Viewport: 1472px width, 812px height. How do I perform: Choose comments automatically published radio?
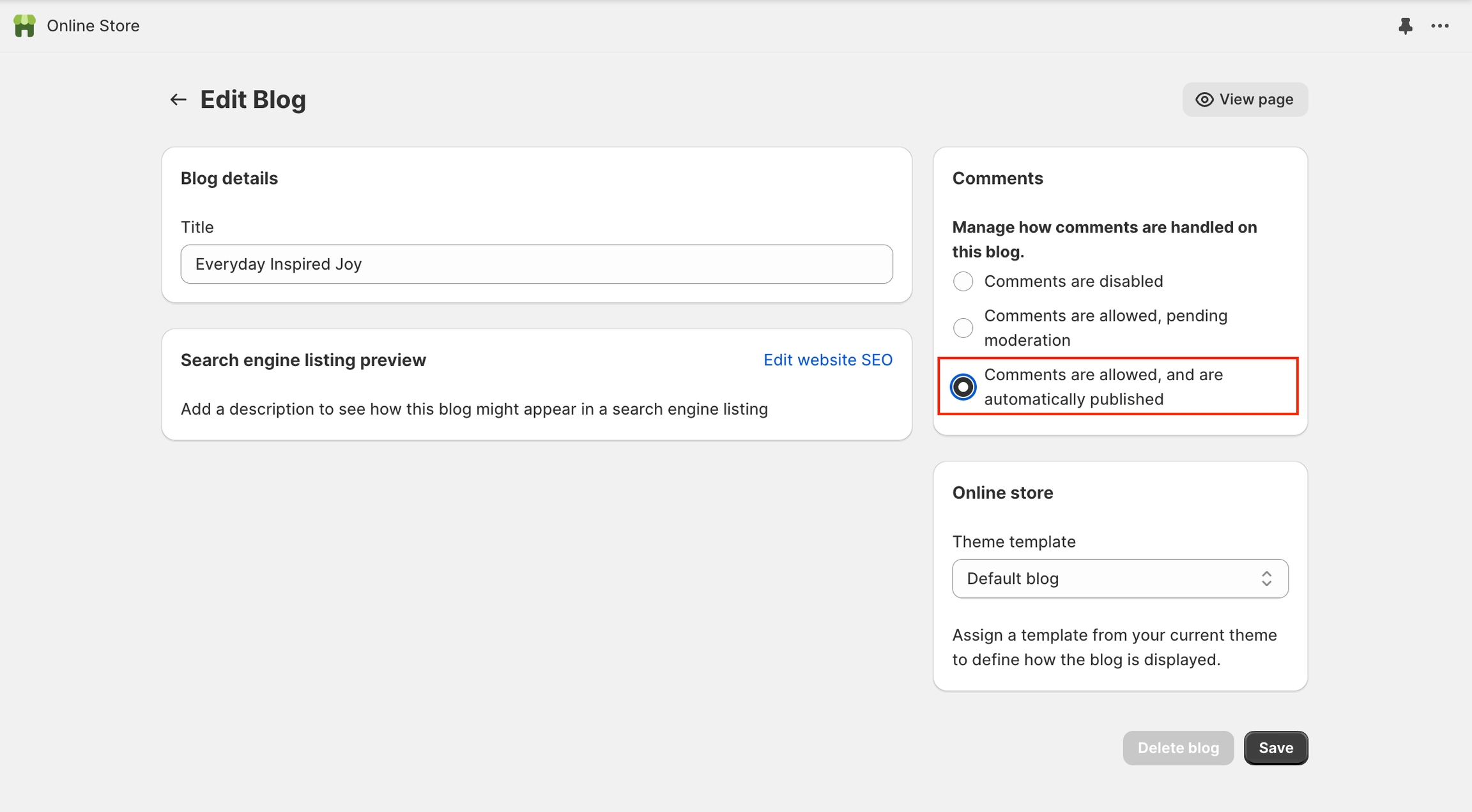963,387
